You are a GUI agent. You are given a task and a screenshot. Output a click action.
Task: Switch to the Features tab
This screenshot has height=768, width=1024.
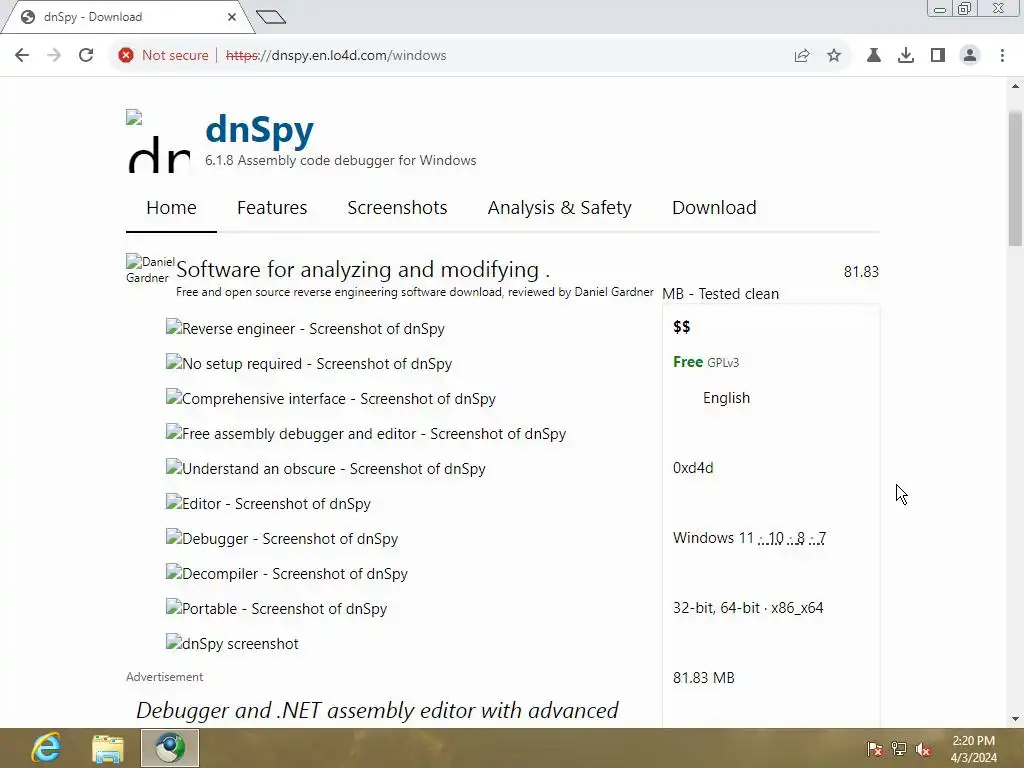pyautogui.click(x=272, y=208)
